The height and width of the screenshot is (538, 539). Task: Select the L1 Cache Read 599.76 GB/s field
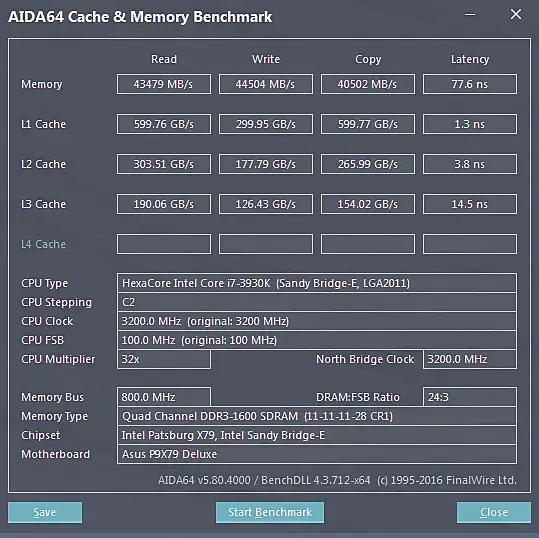point(164,124)
